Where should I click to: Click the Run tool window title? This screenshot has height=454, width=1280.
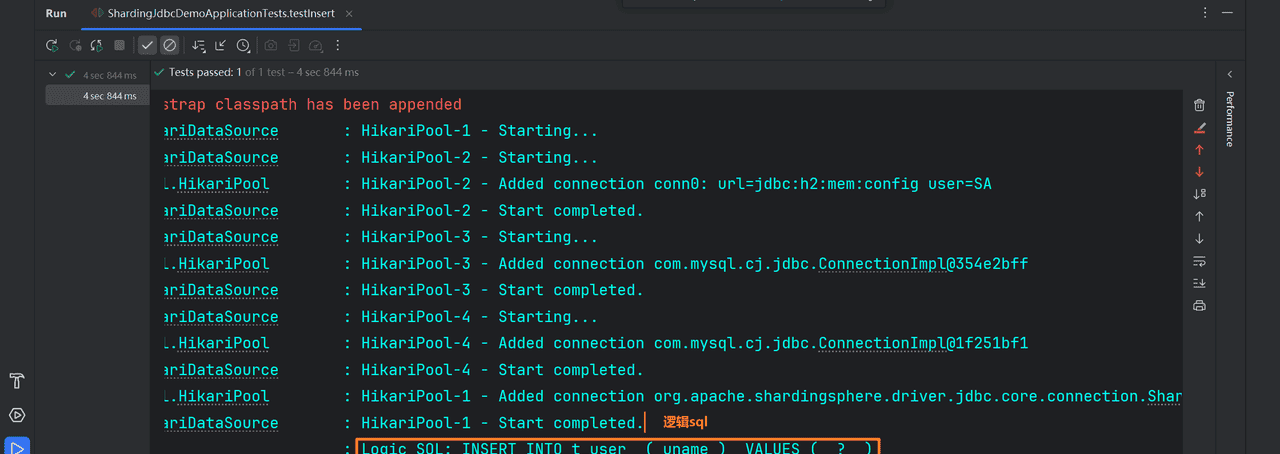pos(56,13)
